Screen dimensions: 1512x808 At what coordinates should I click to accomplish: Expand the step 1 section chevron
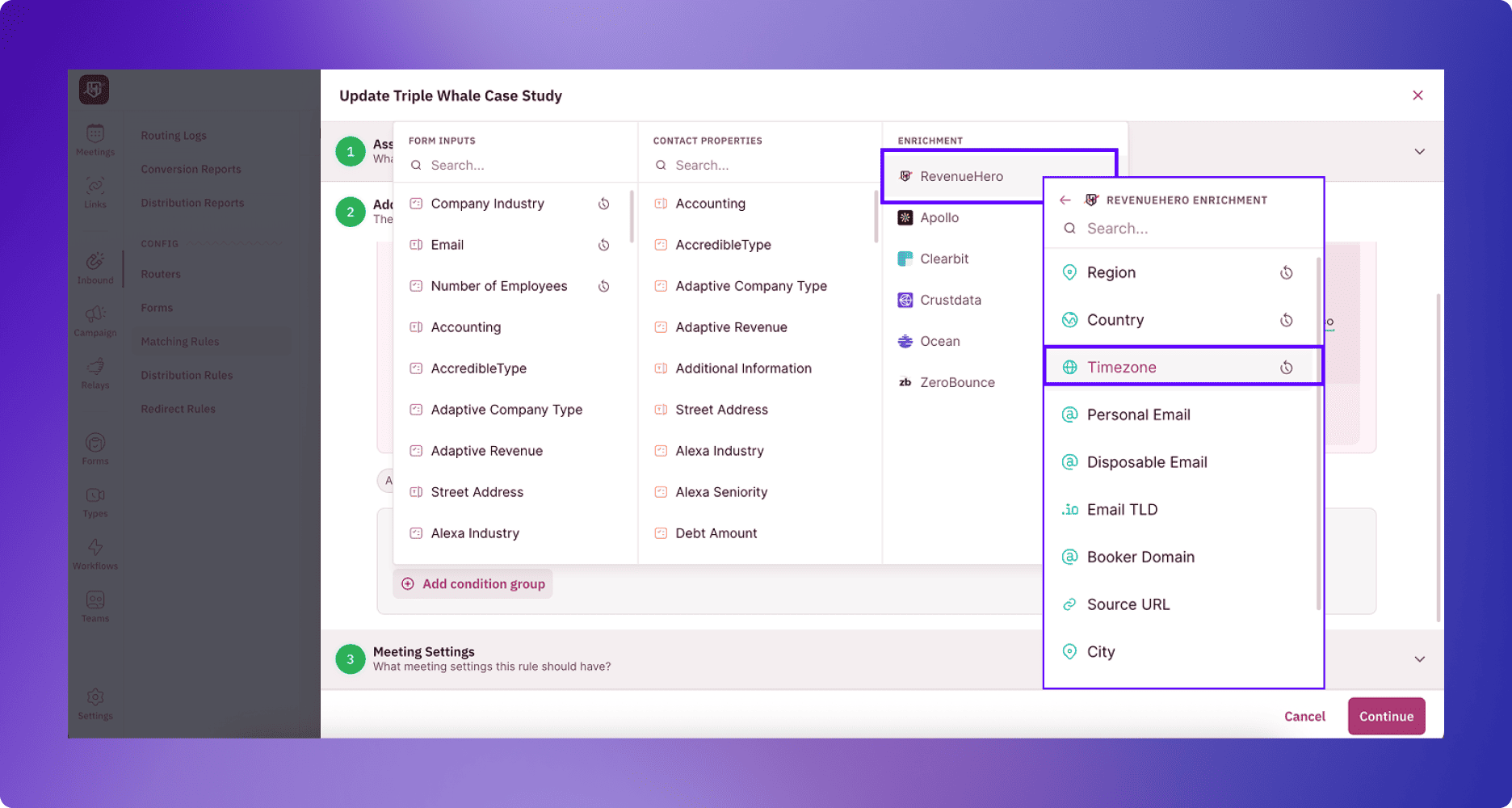click(1419, 152)
